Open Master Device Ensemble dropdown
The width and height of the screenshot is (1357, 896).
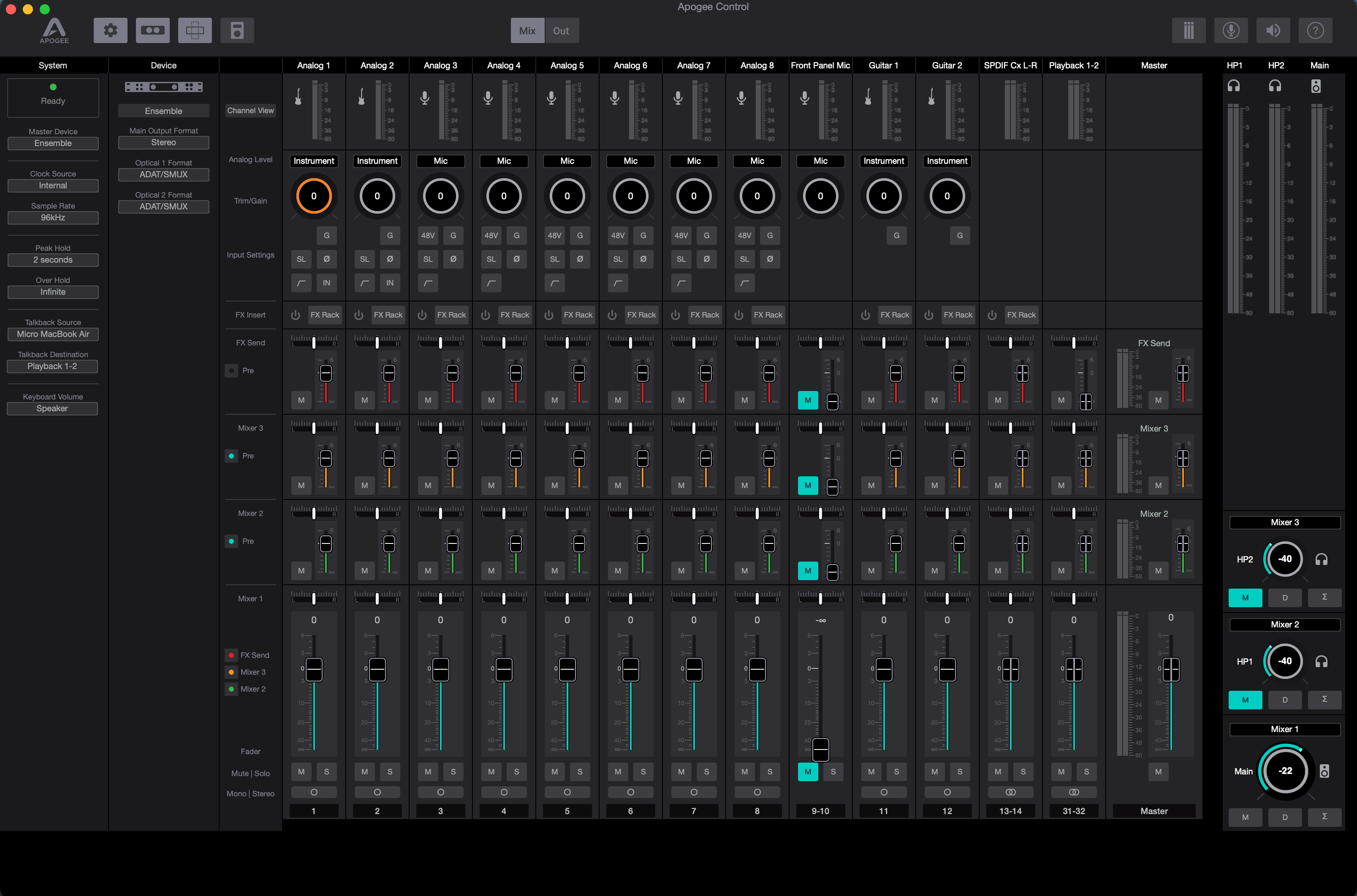[x=53, y=143]
